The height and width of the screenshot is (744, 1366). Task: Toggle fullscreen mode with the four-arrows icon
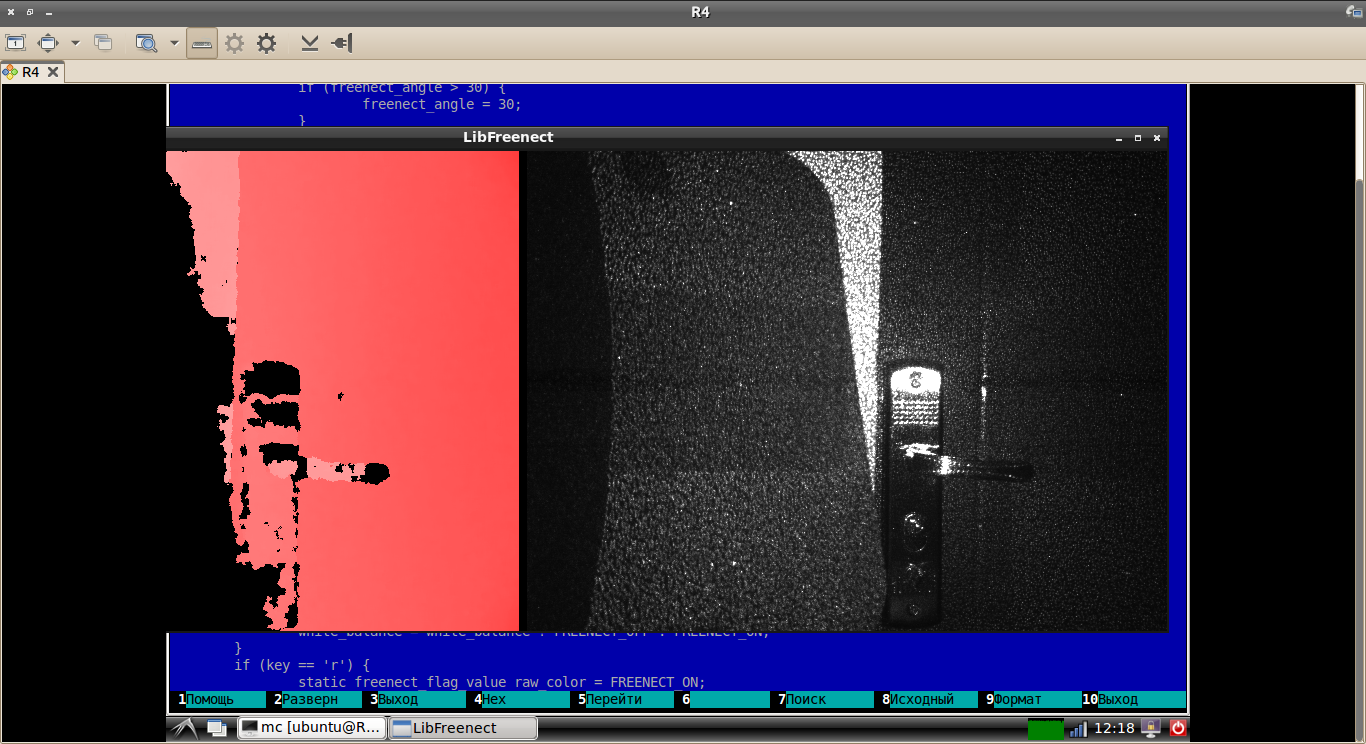[48, 43]
